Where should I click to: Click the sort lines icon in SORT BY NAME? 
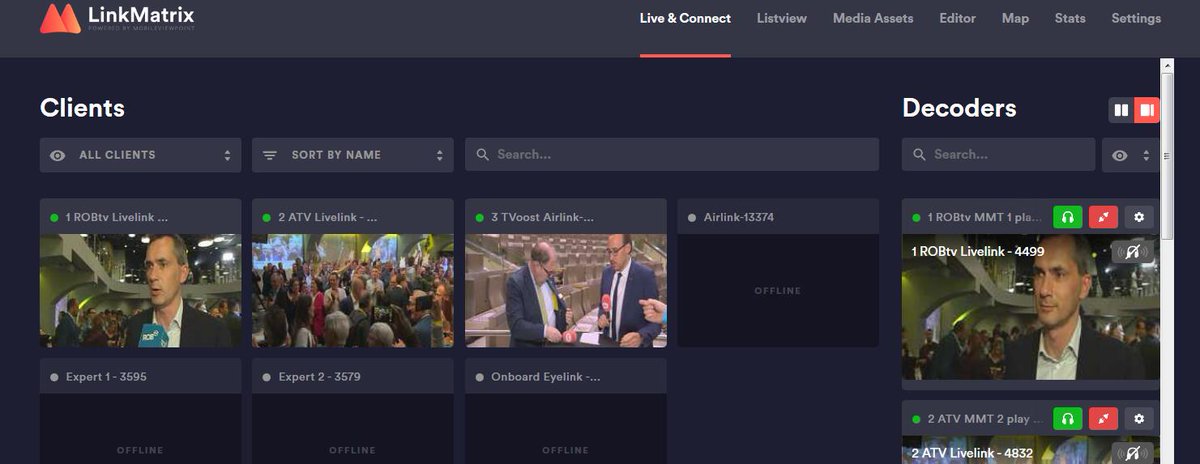point(270,155)
